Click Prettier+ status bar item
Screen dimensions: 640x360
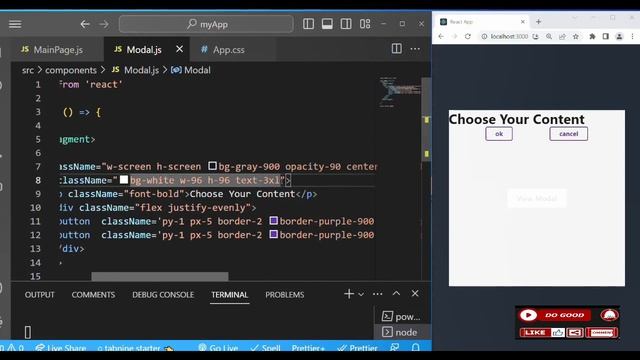tap(308, 348)
